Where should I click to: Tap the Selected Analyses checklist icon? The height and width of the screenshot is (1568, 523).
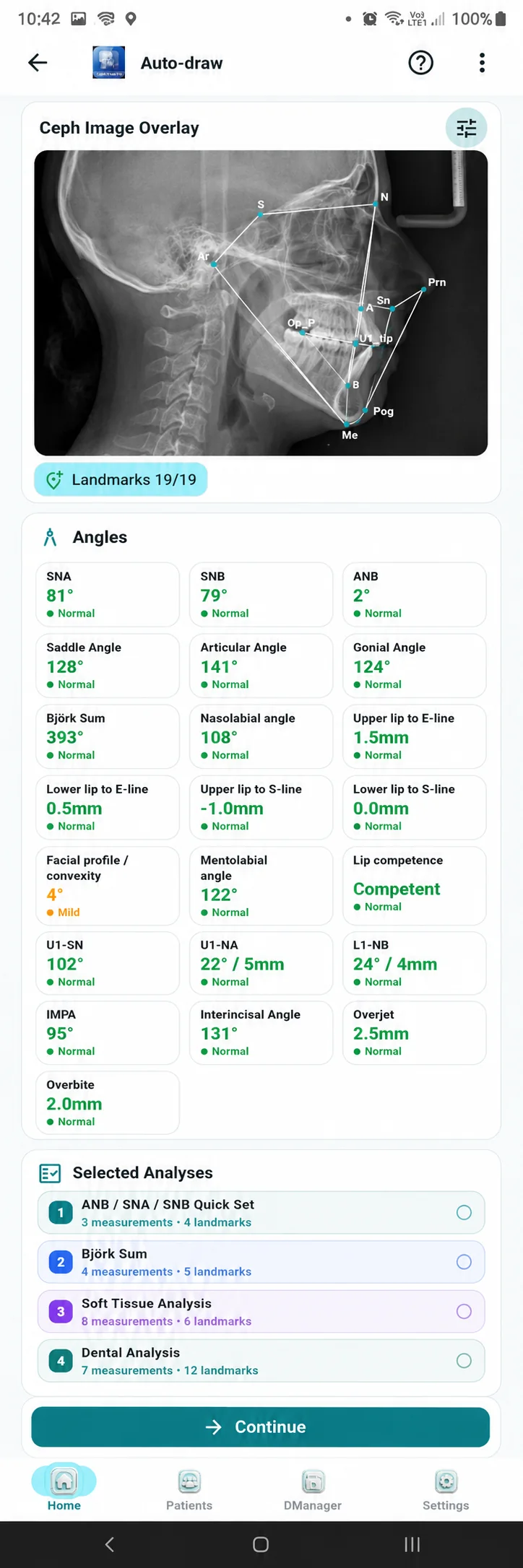tap(50, 1173)
